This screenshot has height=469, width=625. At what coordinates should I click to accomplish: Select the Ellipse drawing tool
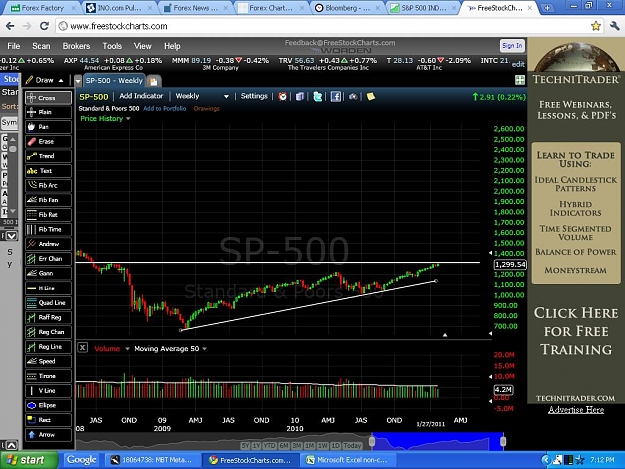(x=48, y=405)
